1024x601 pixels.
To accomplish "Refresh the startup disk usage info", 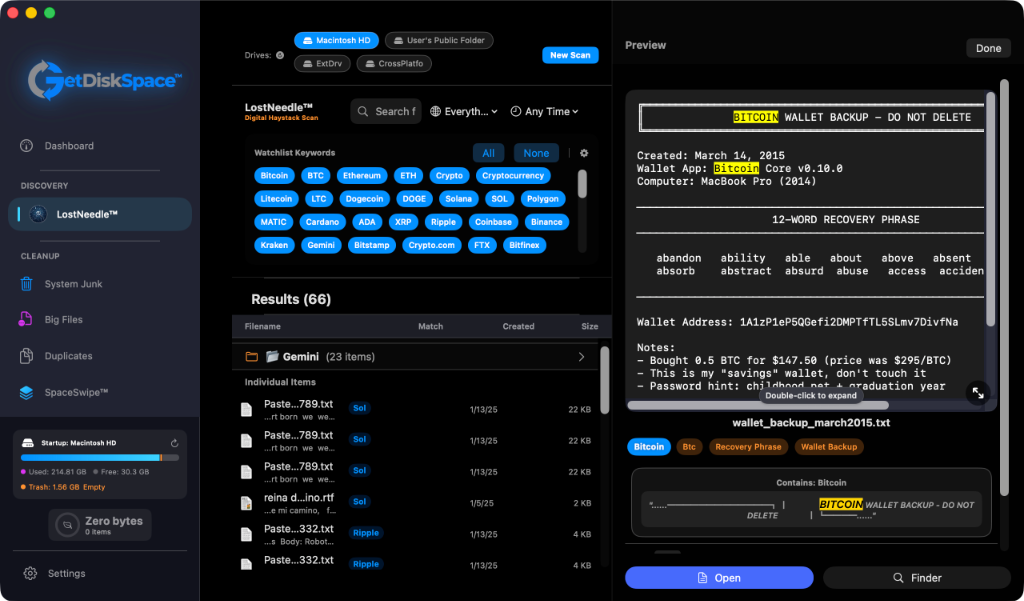I will pos(174,443).
